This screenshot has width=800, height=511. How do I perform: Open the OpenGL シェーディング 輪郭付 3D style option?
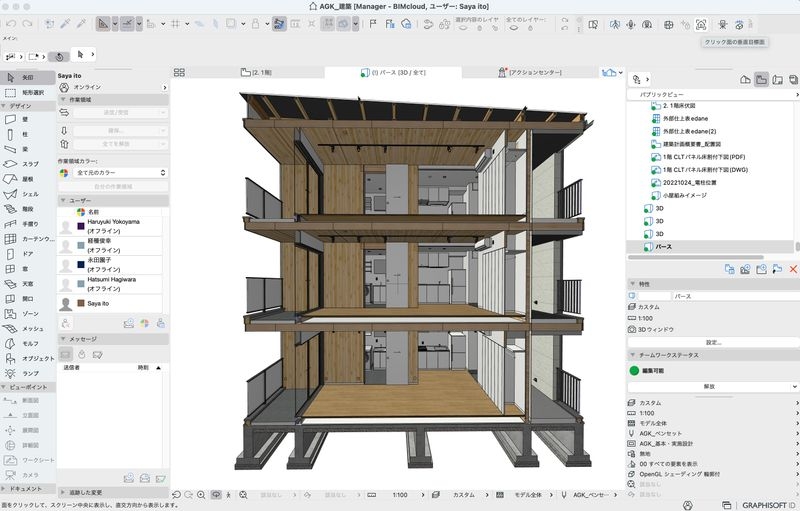click(713, 474)
